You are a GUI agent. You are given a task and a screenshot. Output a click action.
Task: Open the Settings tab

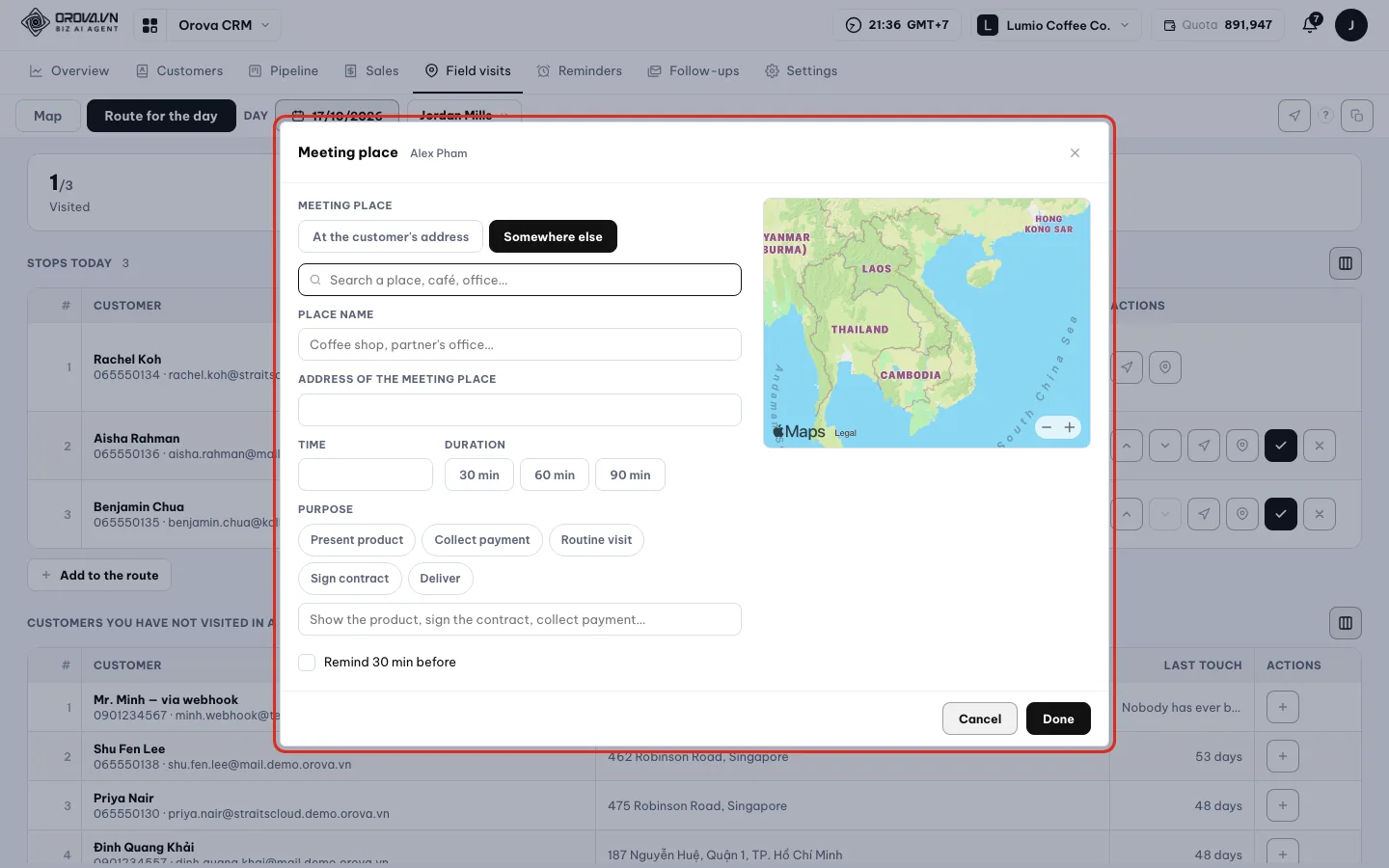point(801,71)
